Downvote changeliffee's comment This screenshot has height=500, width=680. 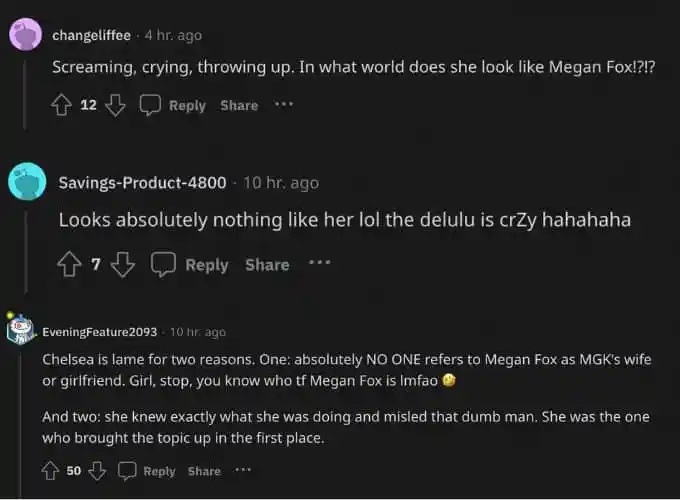pyautogui.click(x=115, y=105)
